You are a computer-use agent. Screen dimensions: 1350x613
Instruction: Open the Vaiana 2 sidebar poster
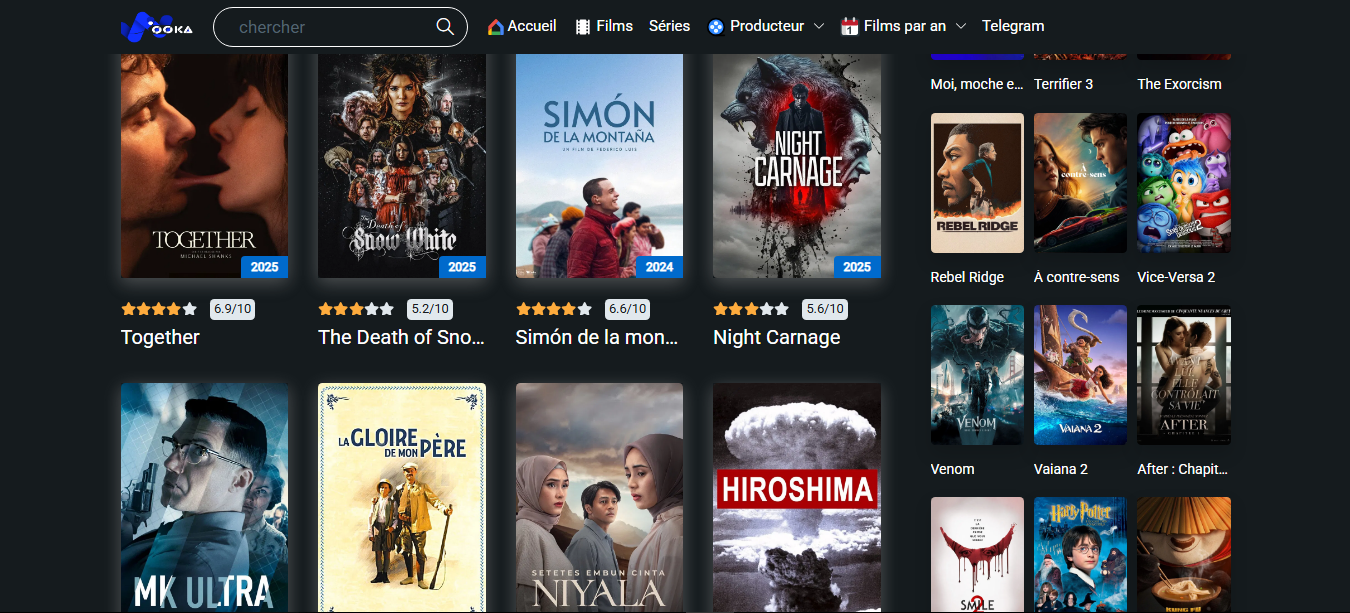pyautogui.click(x=1080, y=375)
